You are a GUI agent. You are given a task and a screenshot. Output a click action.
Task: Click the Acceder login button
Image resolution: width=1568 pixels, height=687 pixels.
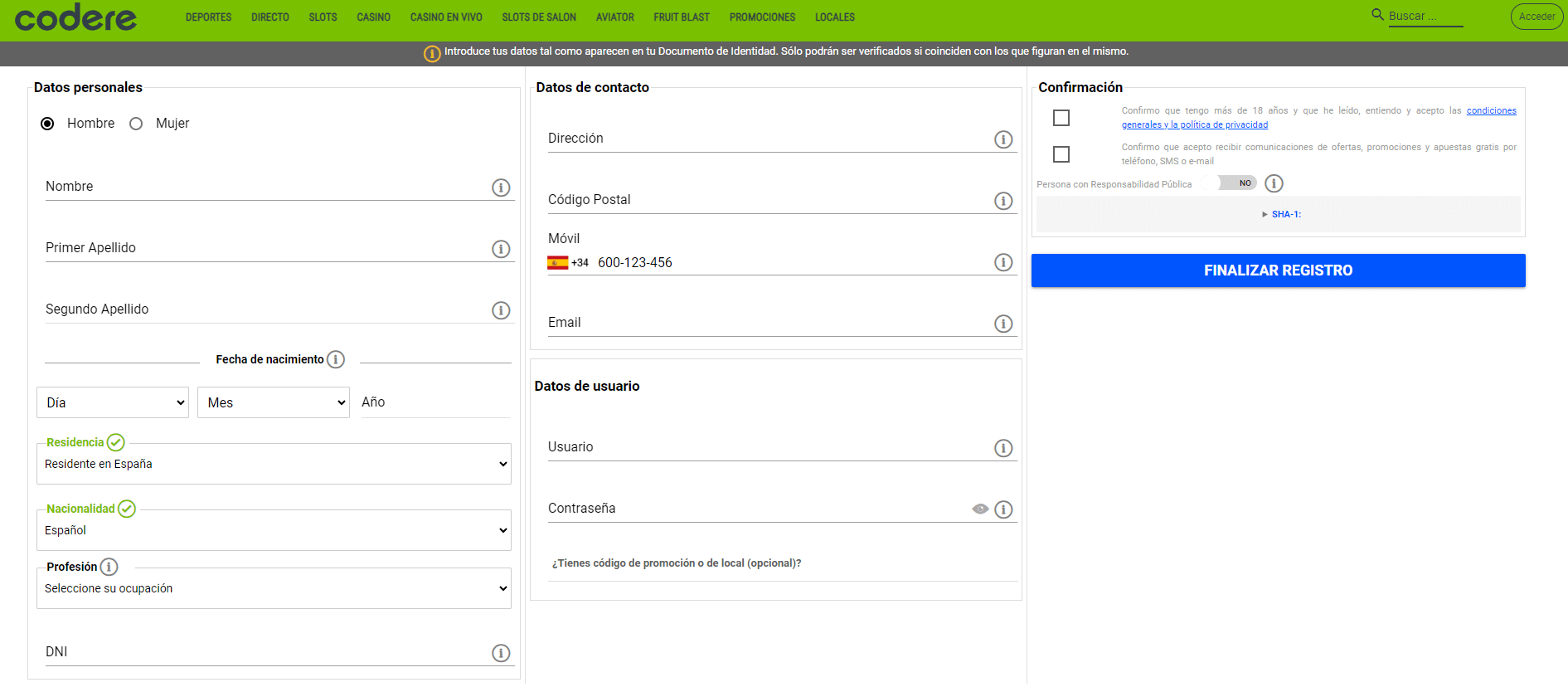click(1536, 17)
